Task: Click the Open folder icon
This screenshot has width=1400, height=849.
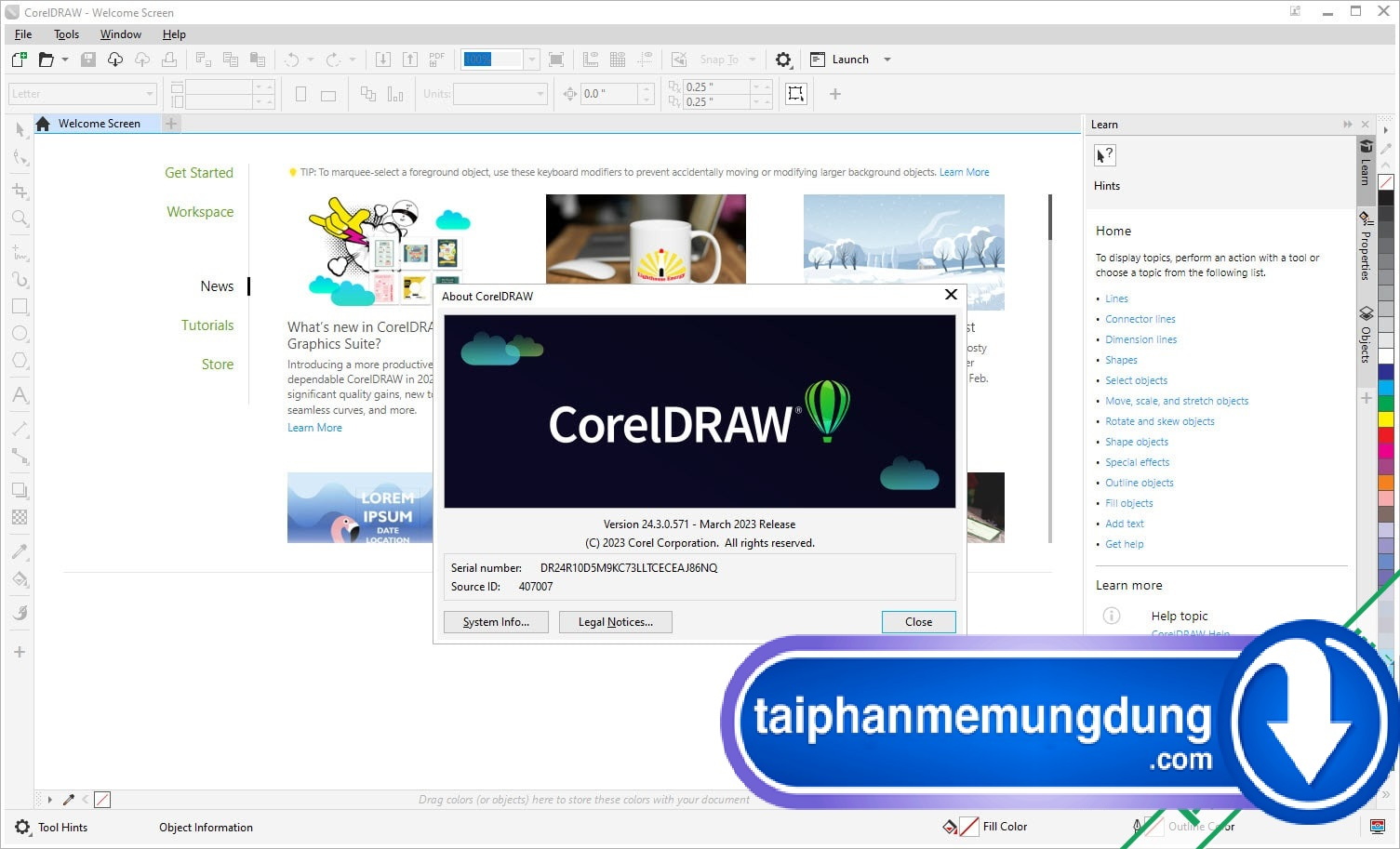Action: click(x=46, y=60)
